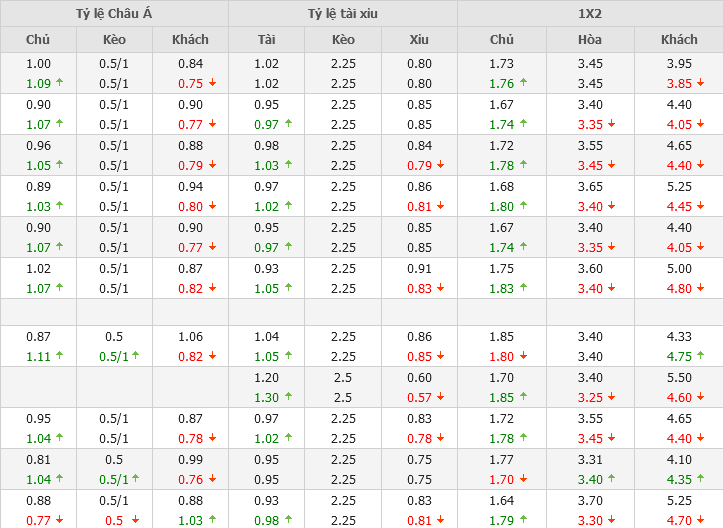
Task: Select the green up arrow next to 1.30
Action: coord(287,396)
